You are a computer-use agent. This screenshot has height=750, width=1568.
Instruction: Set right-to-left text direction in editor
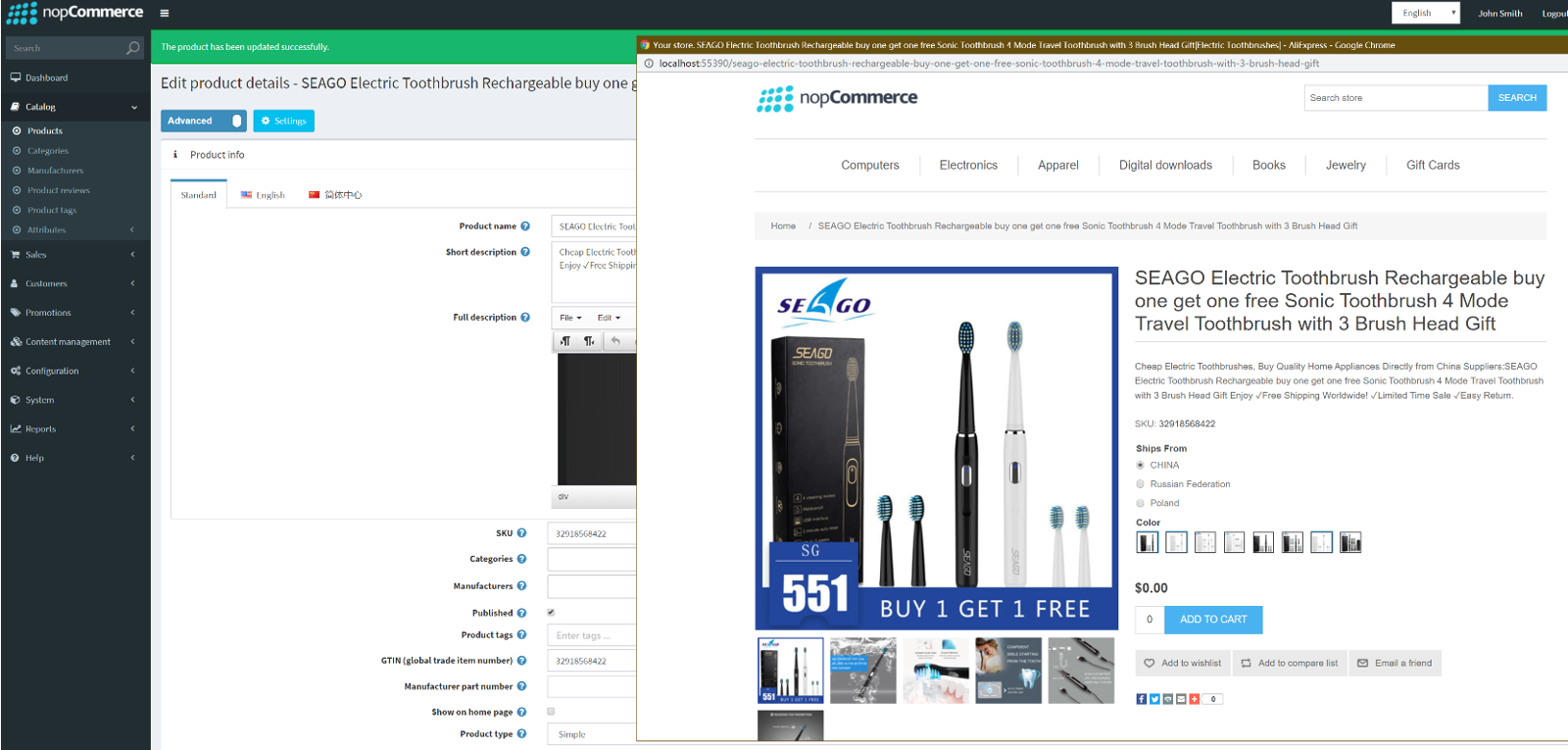[x=589, y=341]
